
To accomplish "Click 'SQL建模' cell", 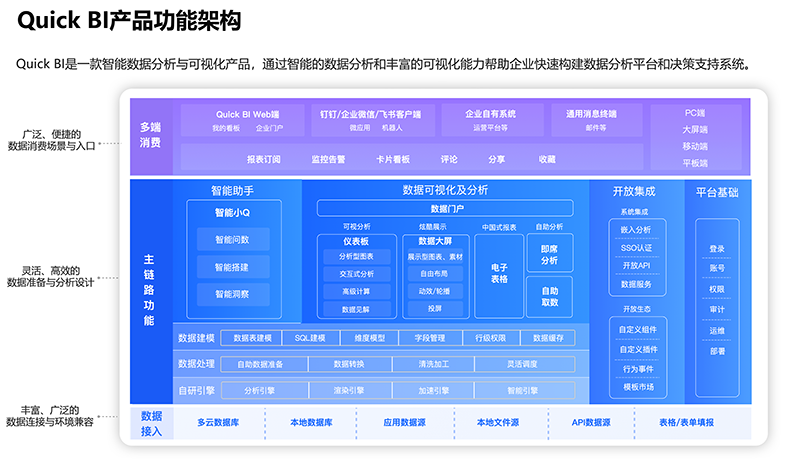I will (310, 338).
